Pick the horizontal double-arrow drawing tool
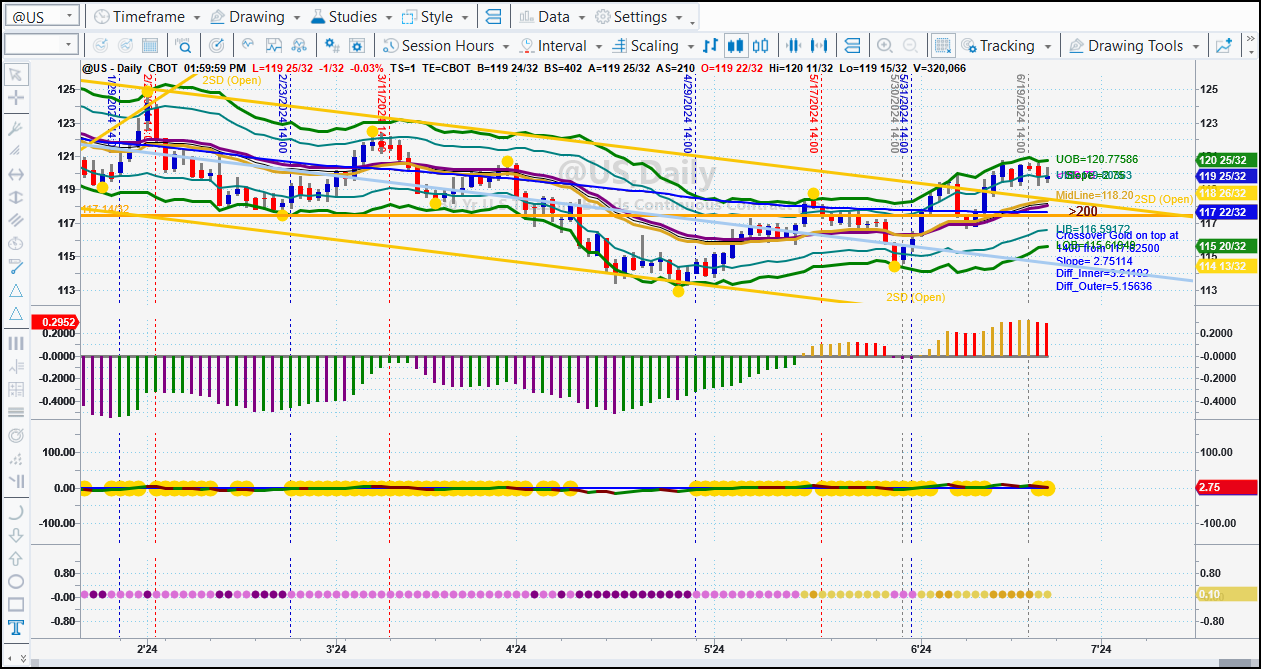This screenshot has width=1261, height=669. tap(16, 174)
